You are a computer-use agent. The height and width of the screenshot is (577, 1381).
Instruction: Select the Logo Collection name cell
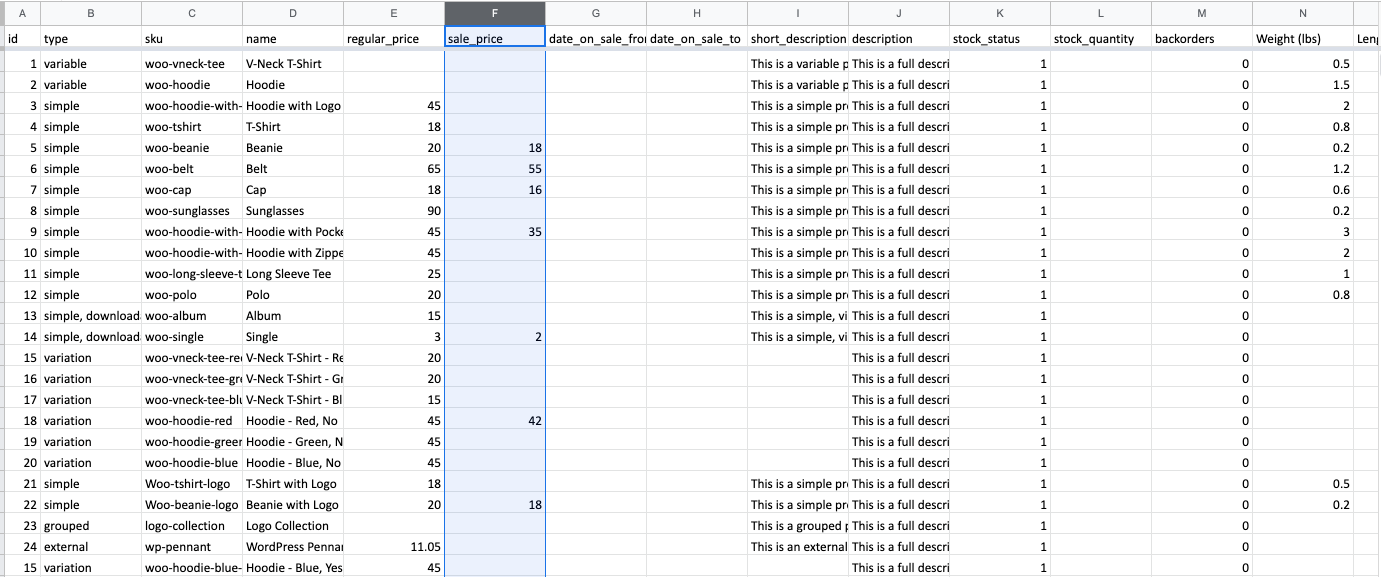[x=293, y=526]
